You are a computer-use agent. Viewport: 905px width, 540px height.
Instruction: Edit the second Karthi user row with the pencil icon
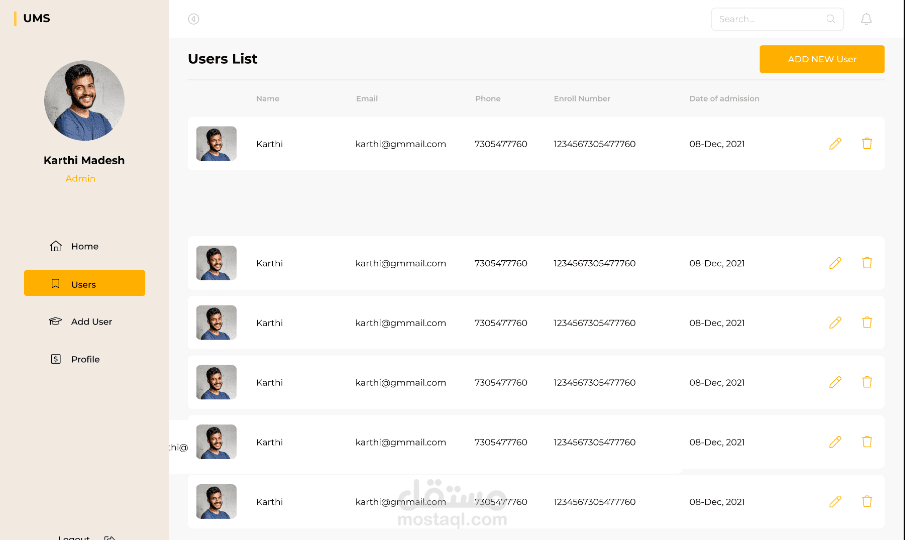pos(835,263)
